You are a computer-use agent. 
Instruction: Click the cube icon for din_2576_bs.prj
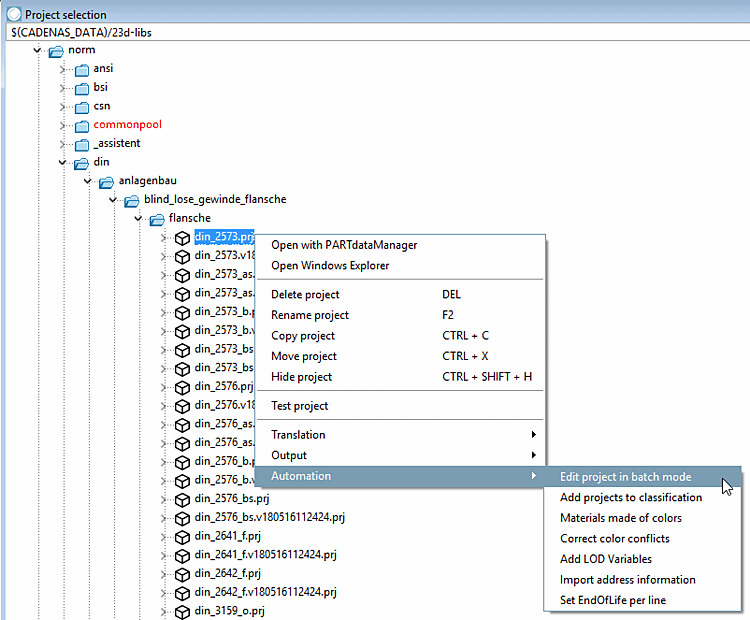182,499
